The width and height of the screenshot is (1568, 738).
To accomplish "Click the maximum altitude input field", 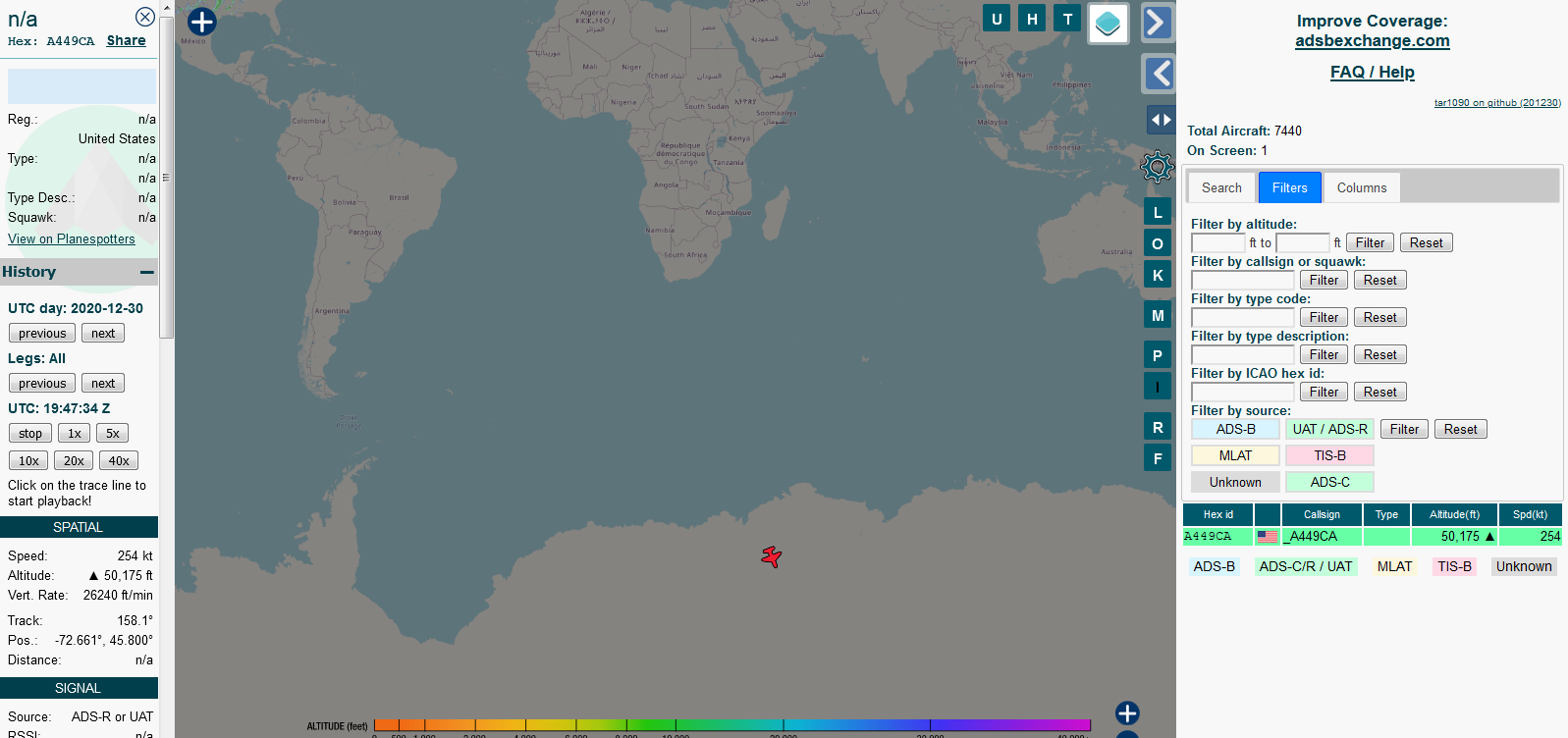I will pyautogui.click(x=1303, y=243).
